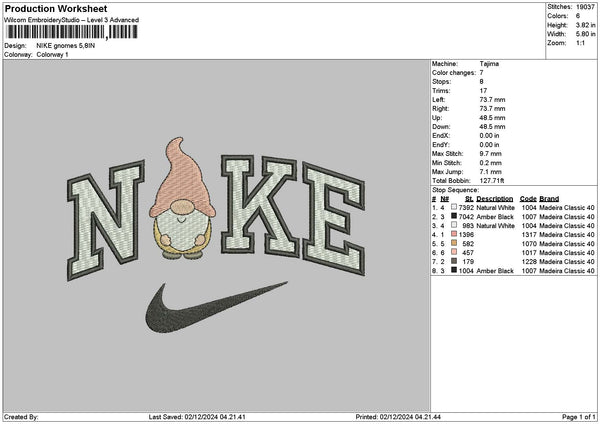Click Natural White description in stop row 3
The width and height of the screenshot is (600, 424).
pyautogui.click(x=496, y=226)
